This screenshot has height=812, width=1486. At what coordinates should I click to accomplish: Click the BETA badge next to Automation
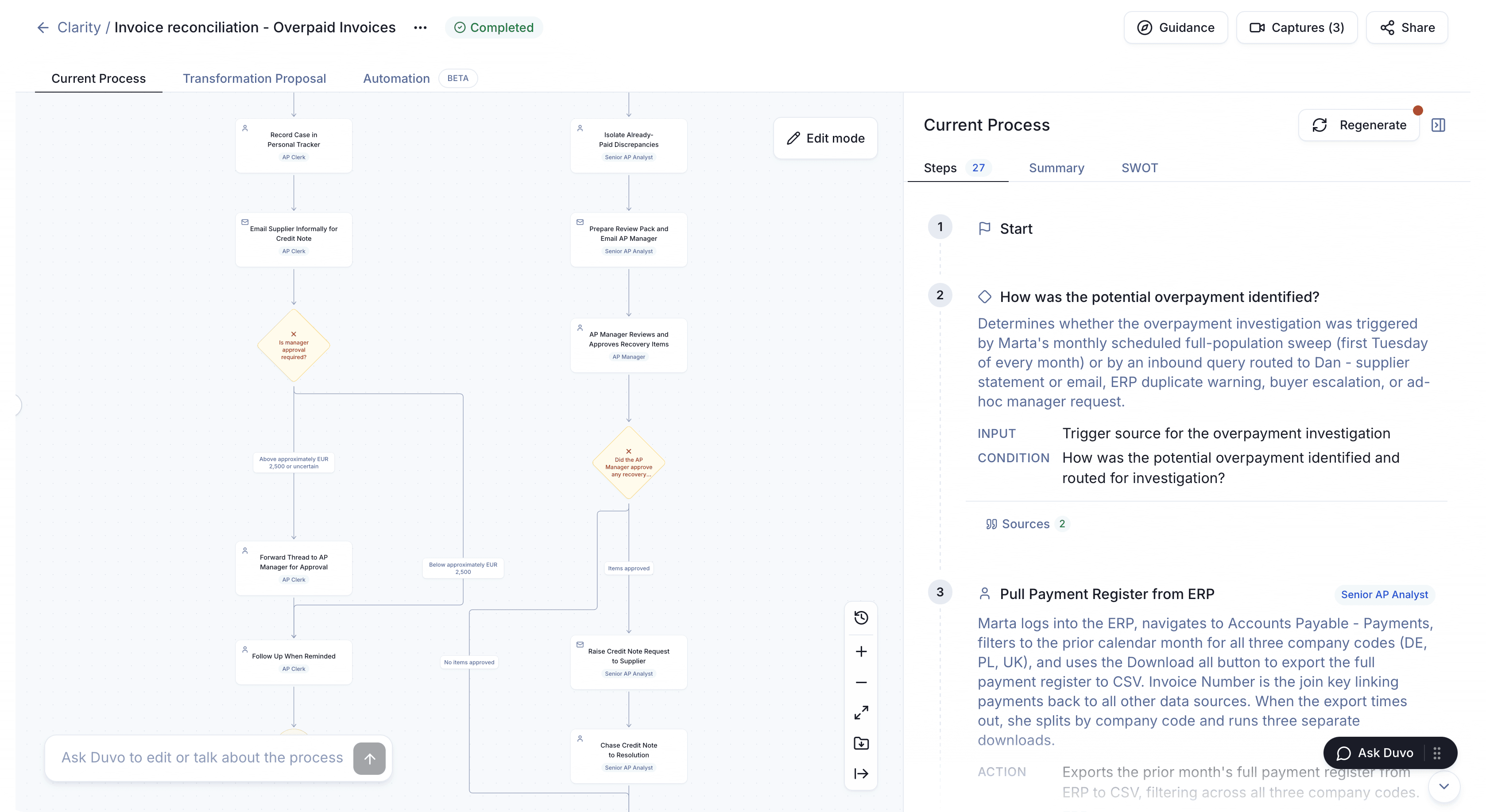point(458,78)
